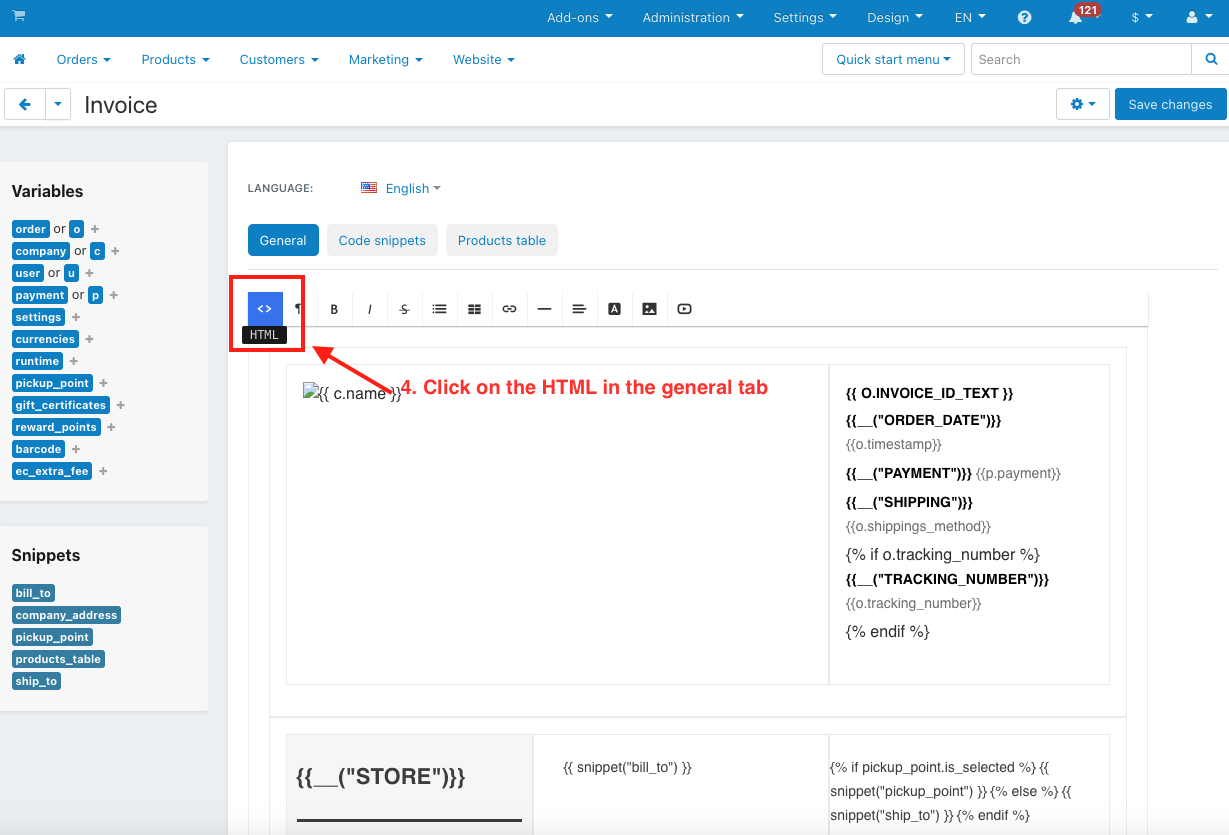This screenshot has width=1229, height=835.
Task: Click the HTML source code icon
Action: (x=265, y=309)
